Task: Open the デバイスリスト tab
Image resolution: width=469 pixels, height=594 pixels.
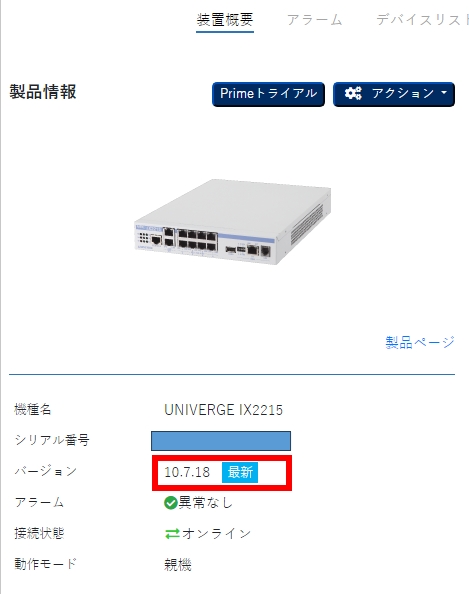Action: 422,20
